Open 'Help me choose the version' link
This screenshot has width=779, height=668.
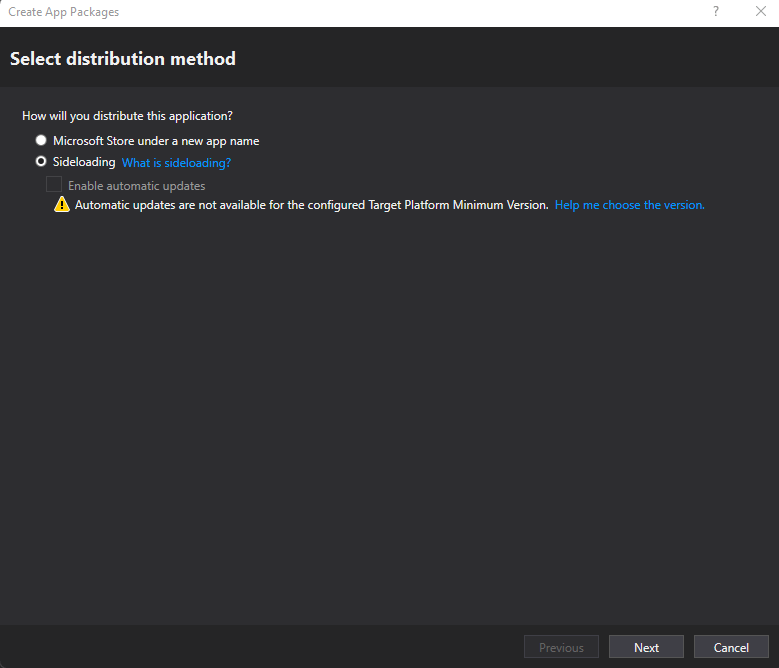629,205
